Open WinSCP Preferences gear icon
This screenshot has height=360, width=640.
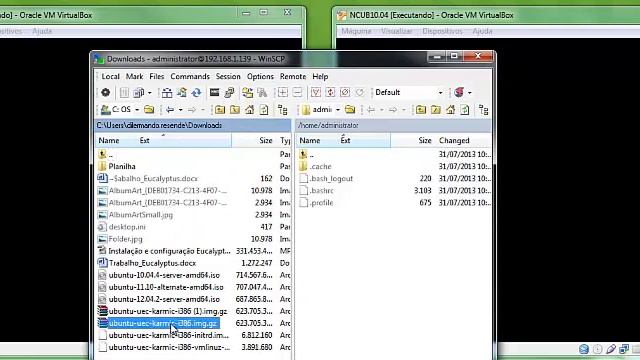pyautogui.click(x=105, y=93)
